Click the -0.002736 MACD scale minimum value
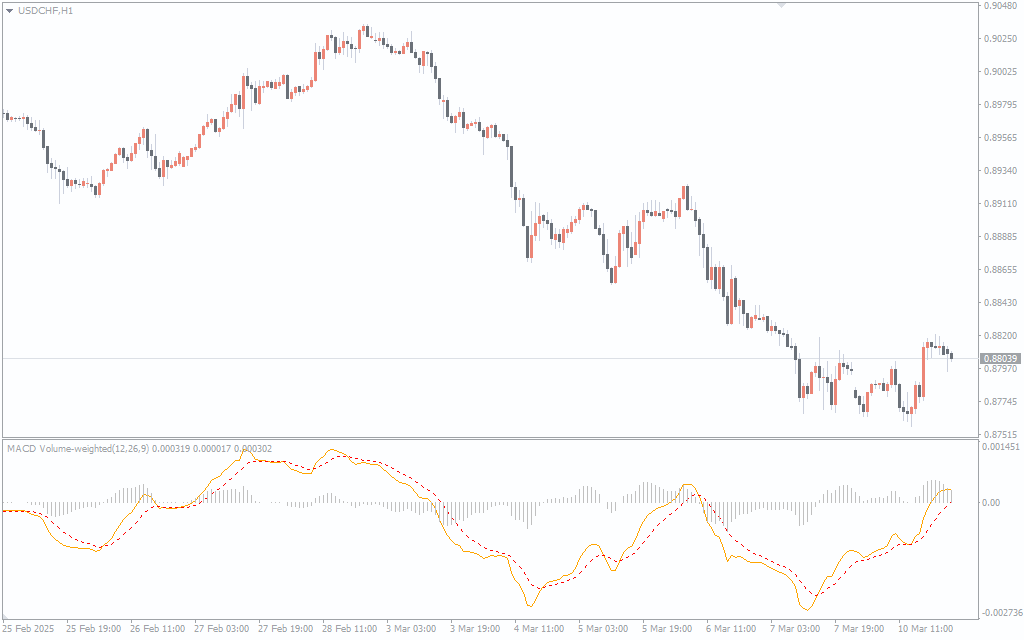The image size is (1024, 640). click(1001, 612)
